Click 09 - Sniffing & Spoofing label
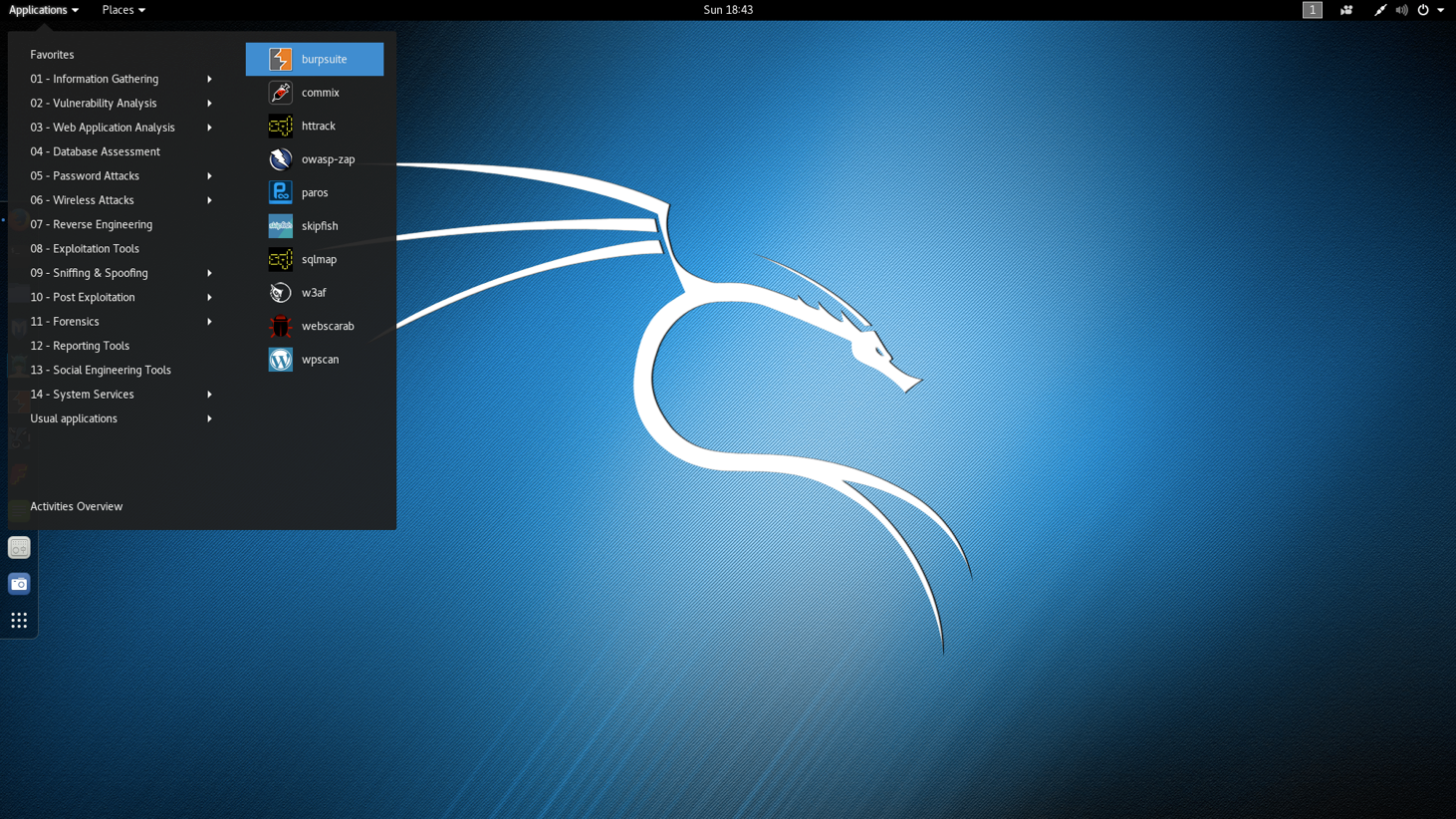 point(89,273)
